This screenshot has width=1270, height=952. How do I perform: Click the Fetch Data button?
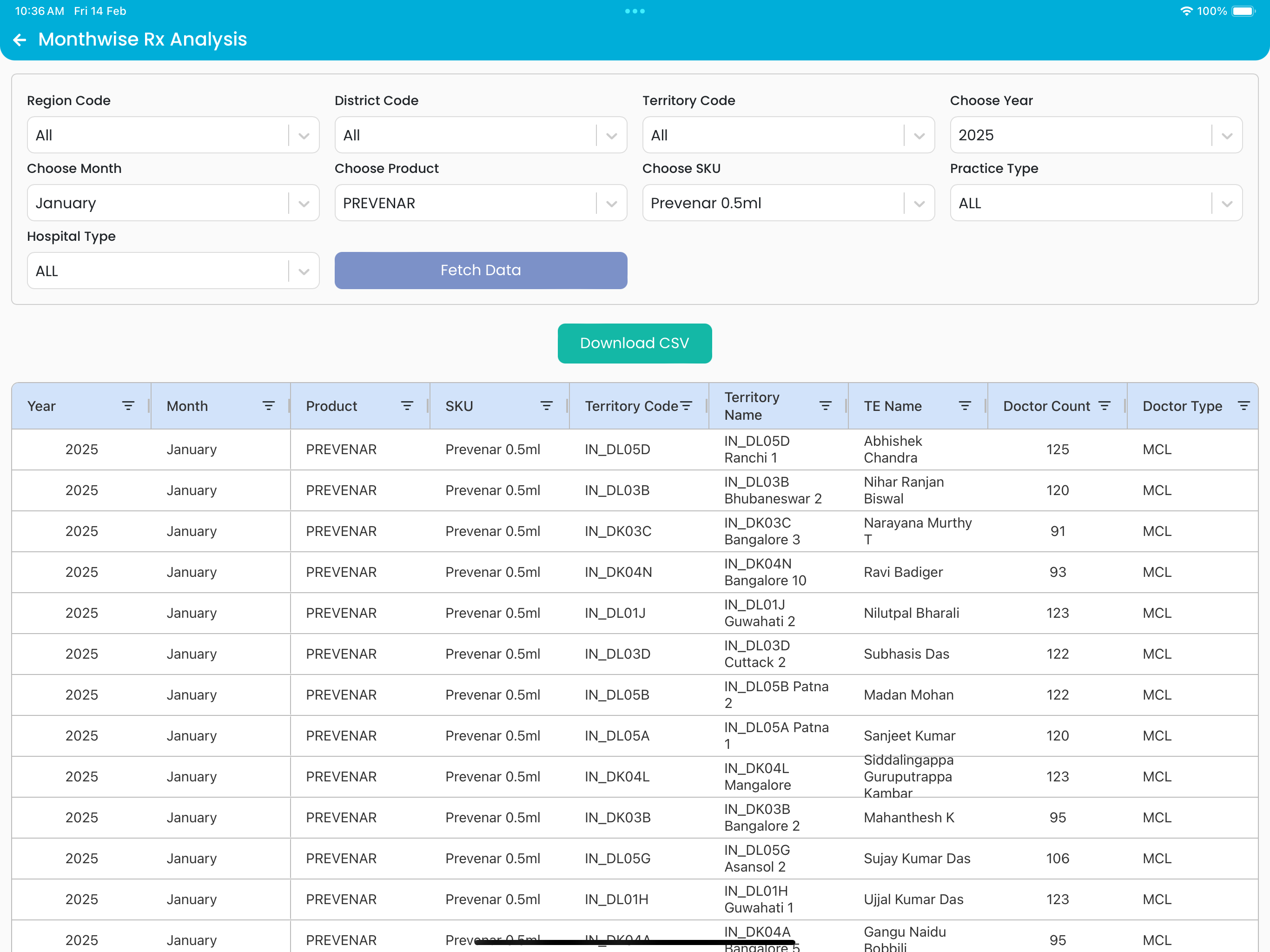tap(481, 271)
